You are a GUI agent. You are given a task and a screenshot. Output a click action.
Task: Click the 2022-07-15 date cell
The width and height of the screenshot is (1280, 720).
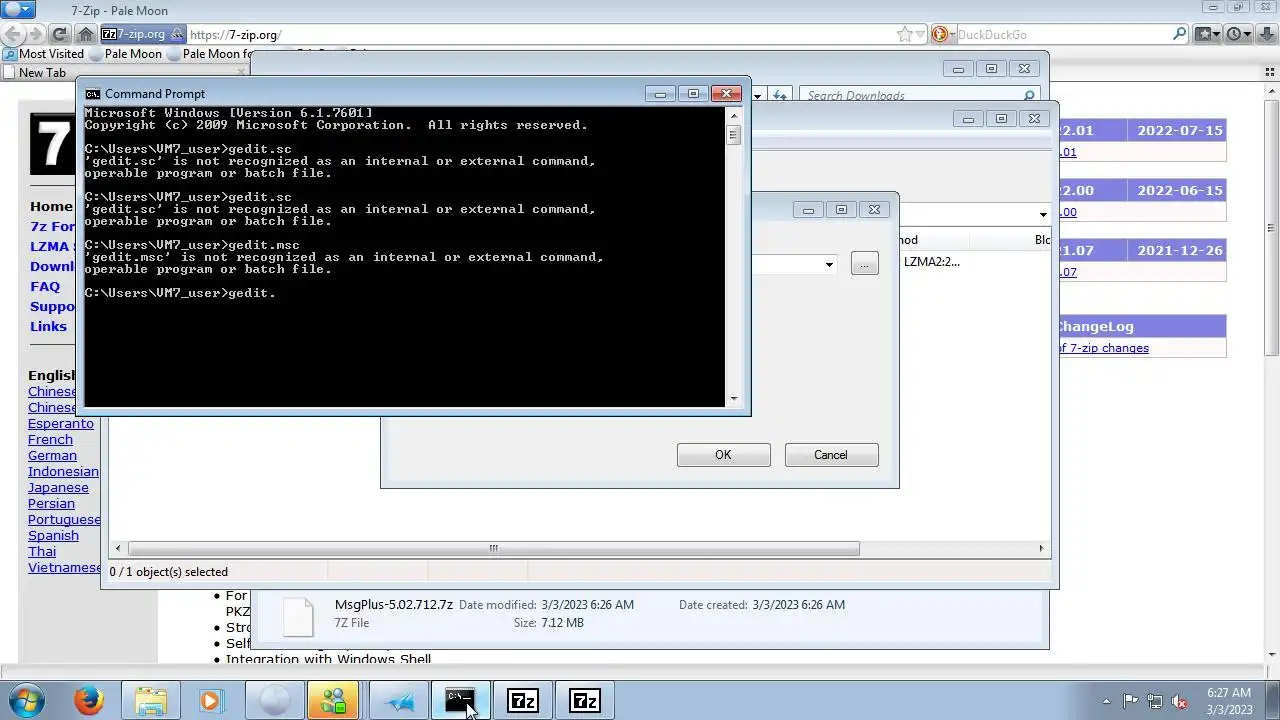point(1179,130)
